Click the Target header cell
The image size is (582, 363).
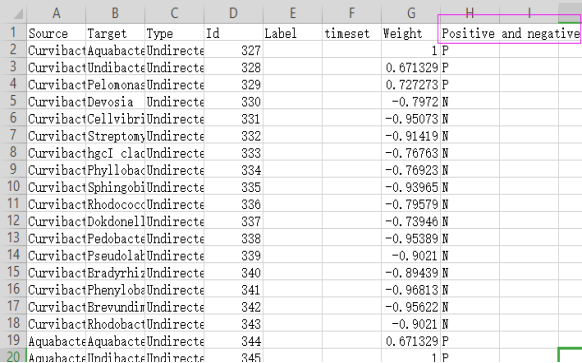tap(115, 33)
